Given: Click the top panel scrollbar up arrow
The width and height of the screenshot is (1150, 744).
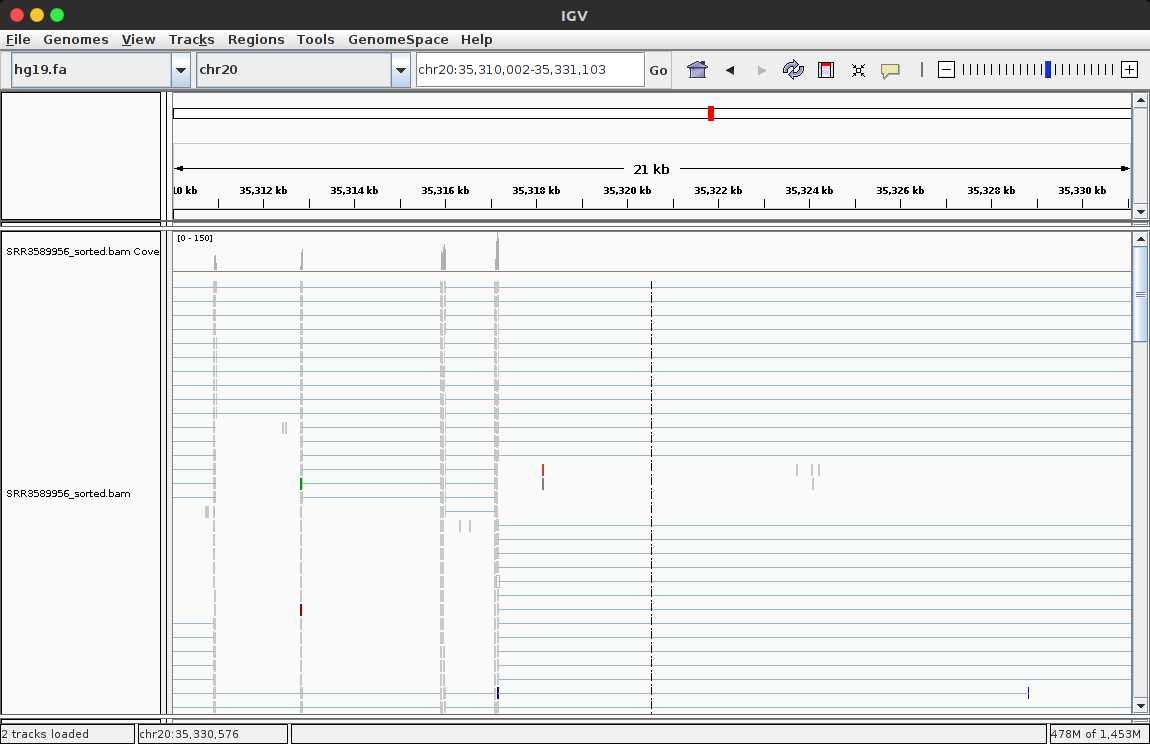Looking at the screenshot, I should coord(1140,100).
